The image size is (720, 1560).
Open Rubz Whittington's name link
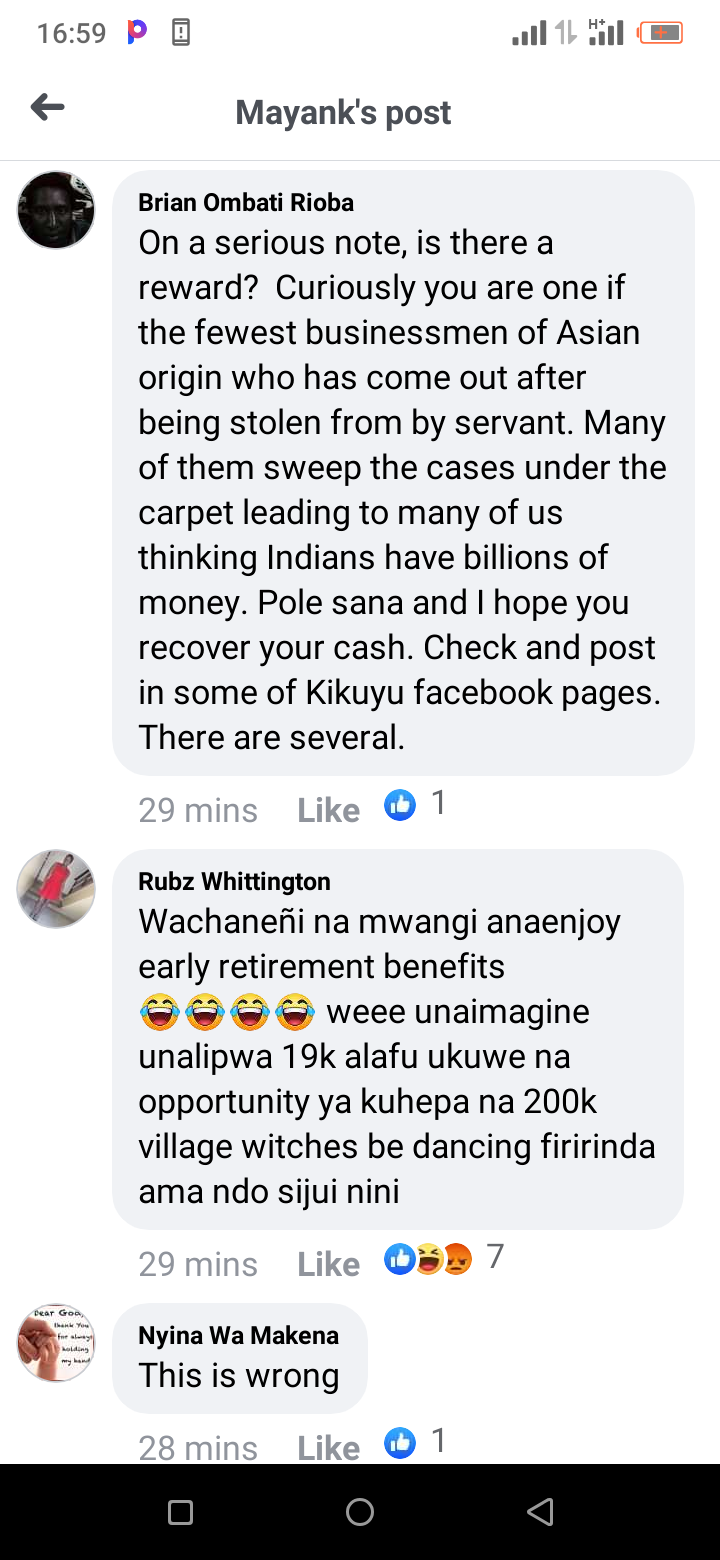(234, 881)
